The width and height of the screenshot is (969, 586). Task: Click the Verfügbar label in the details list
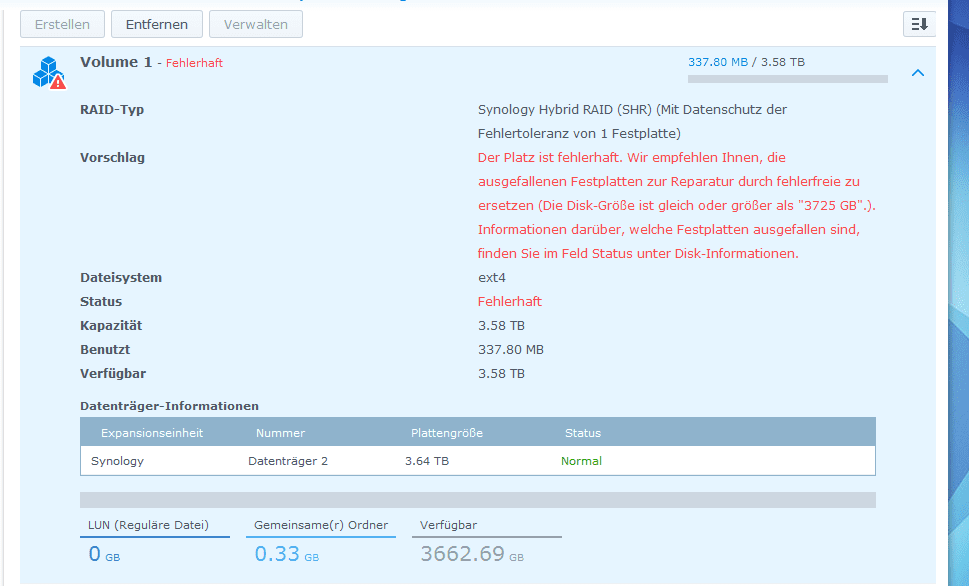pyautogui.click(x=112, y=374)
